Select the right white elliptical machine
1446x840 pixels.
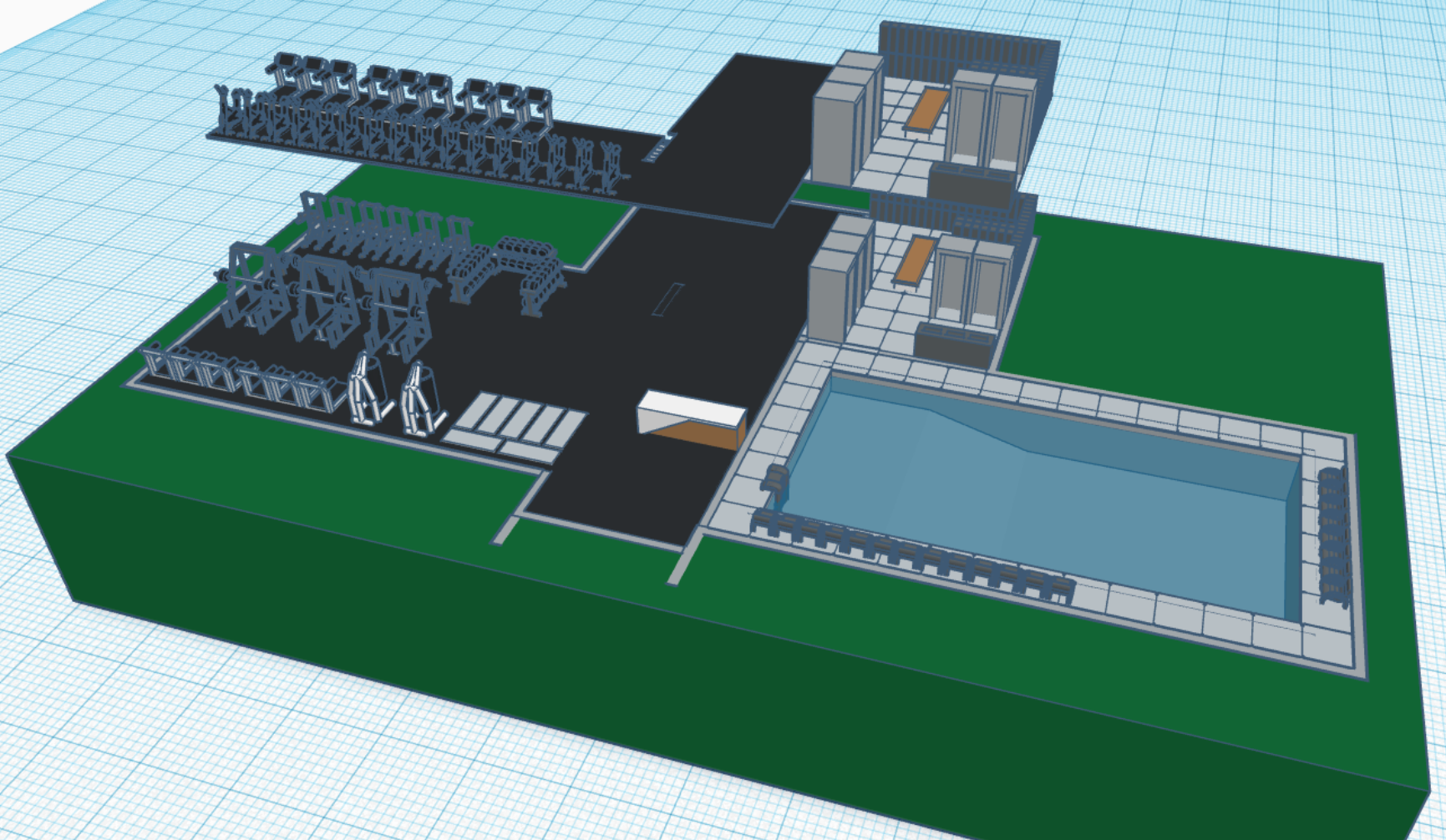point(422,399)
